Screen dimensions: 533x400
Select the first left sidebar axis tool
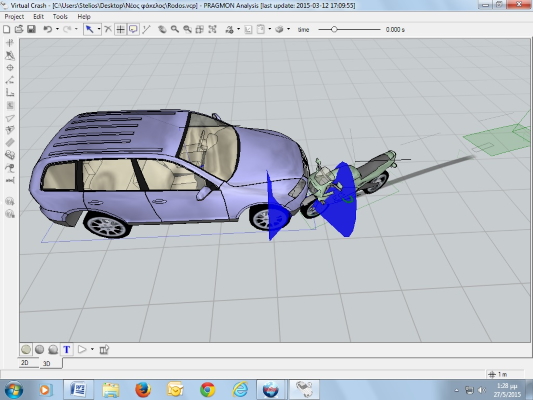coord(10,42)
